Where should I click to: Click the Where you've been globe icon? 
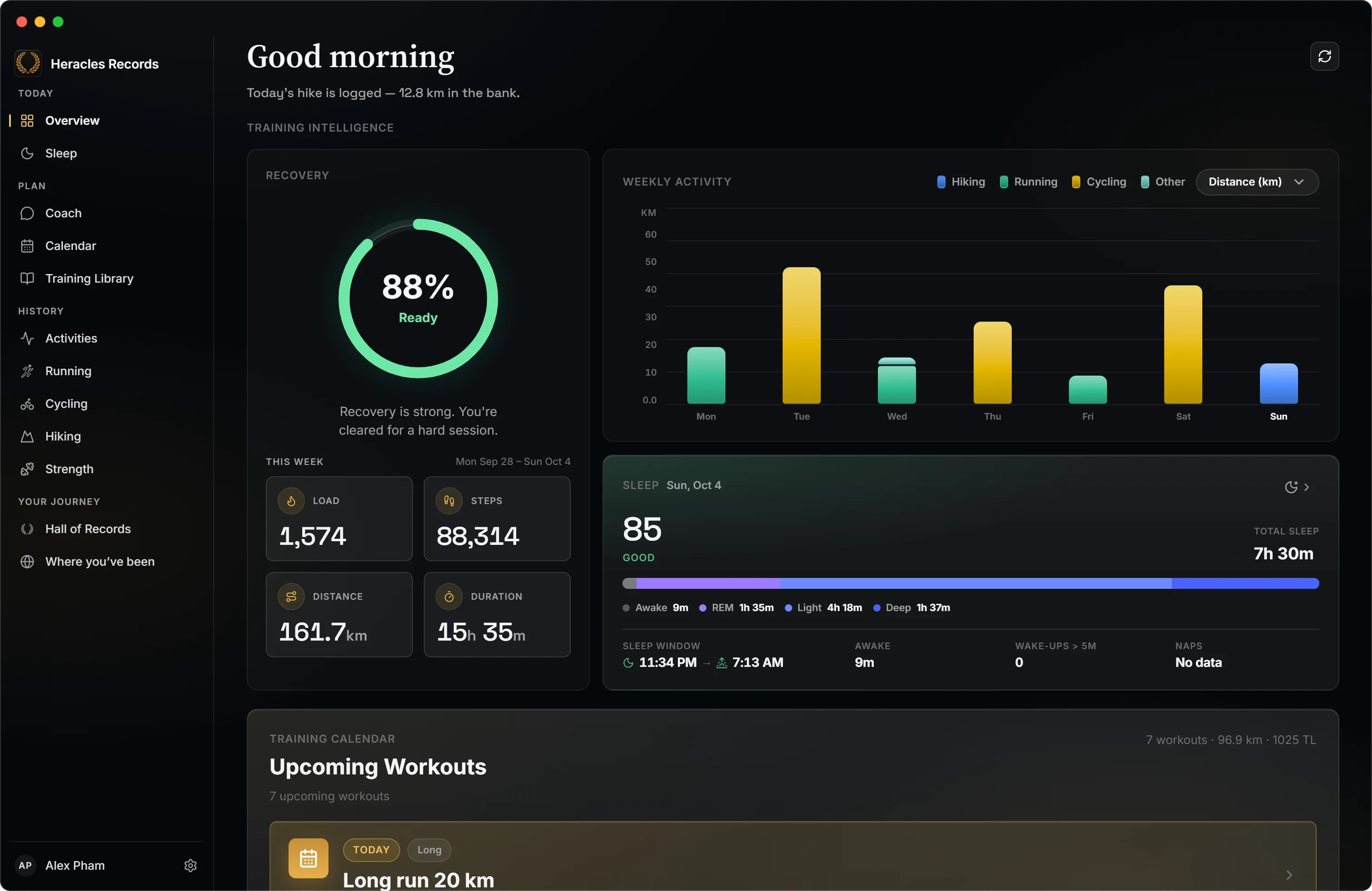tap(27, 561)
